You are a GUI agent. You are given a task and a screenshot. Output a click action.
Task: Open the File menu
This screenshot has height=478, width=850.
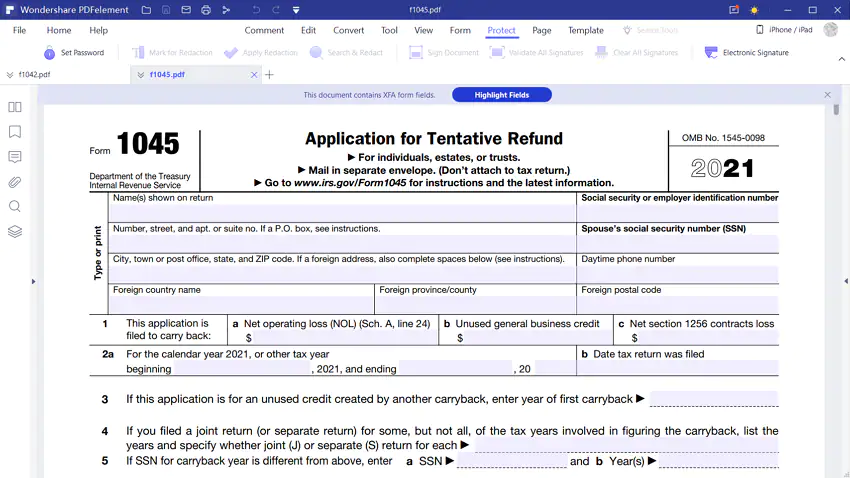click(x=20, y=30)
